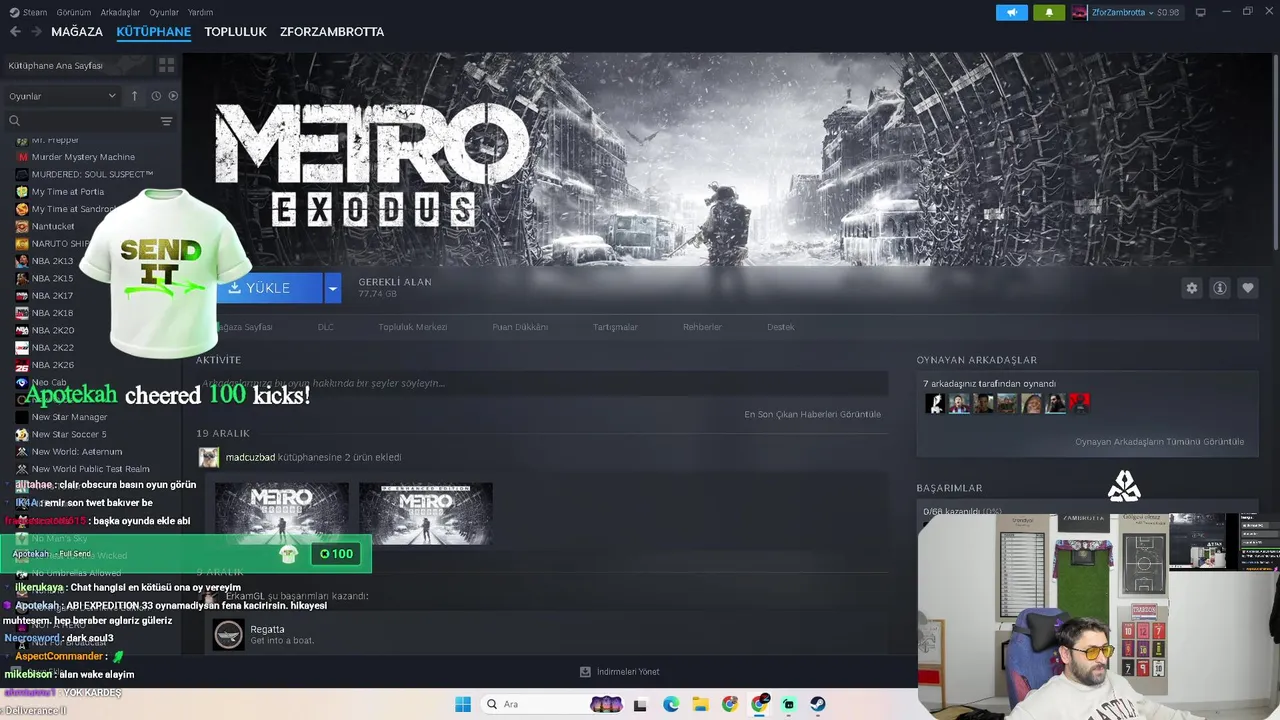Screen dimensions: 1280x720
Task: Click the first friend avatar in Oynayan Arkadaşlar
Action: click(935, 403)
